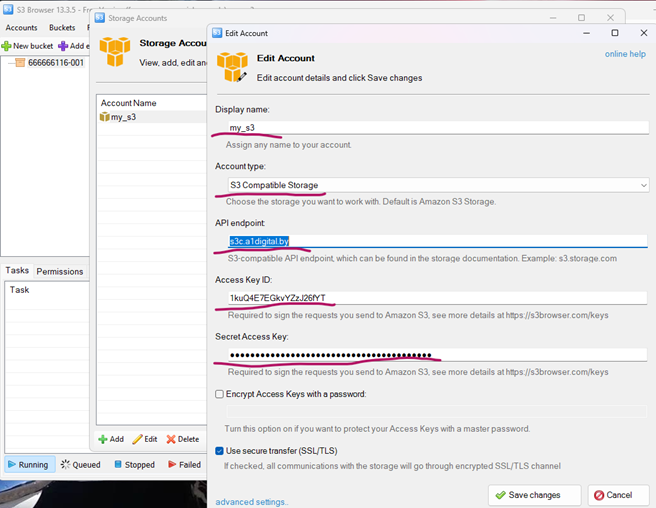656x508 pixels.
Task: Maximize the Storage Accounts window
Action: point(582,18)
